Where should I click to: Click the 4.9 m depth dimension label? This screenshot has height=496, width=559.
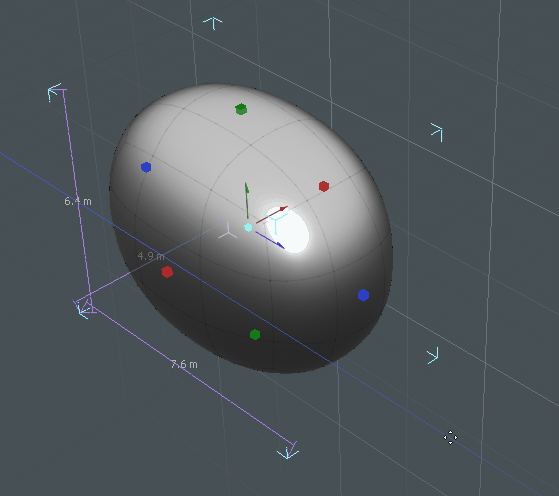click(x=151, y=256)
